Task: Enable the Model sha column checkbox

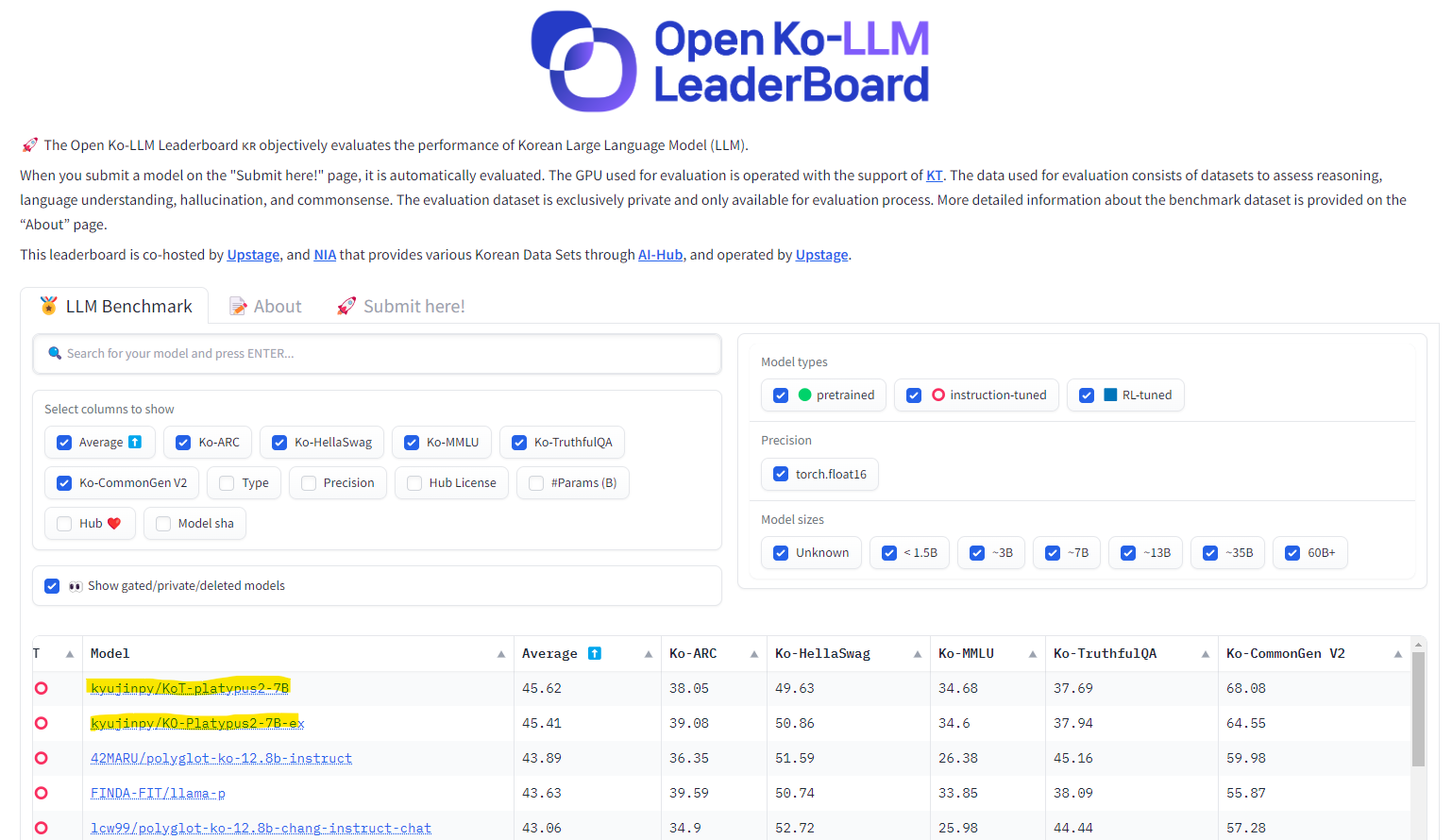Action: coord(163,524)
